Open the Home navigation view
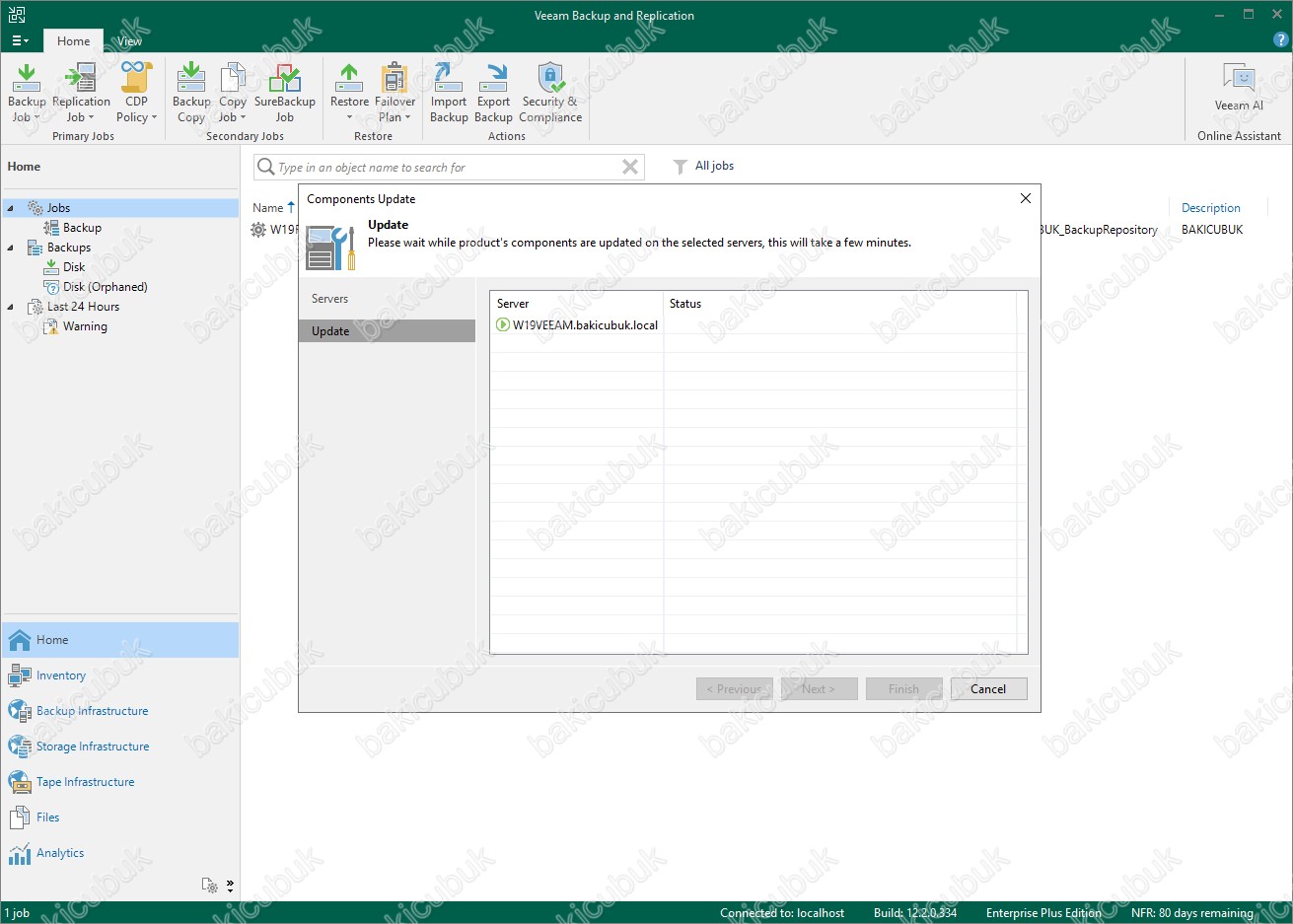The image size is (1293, 924). coord(120,640)
